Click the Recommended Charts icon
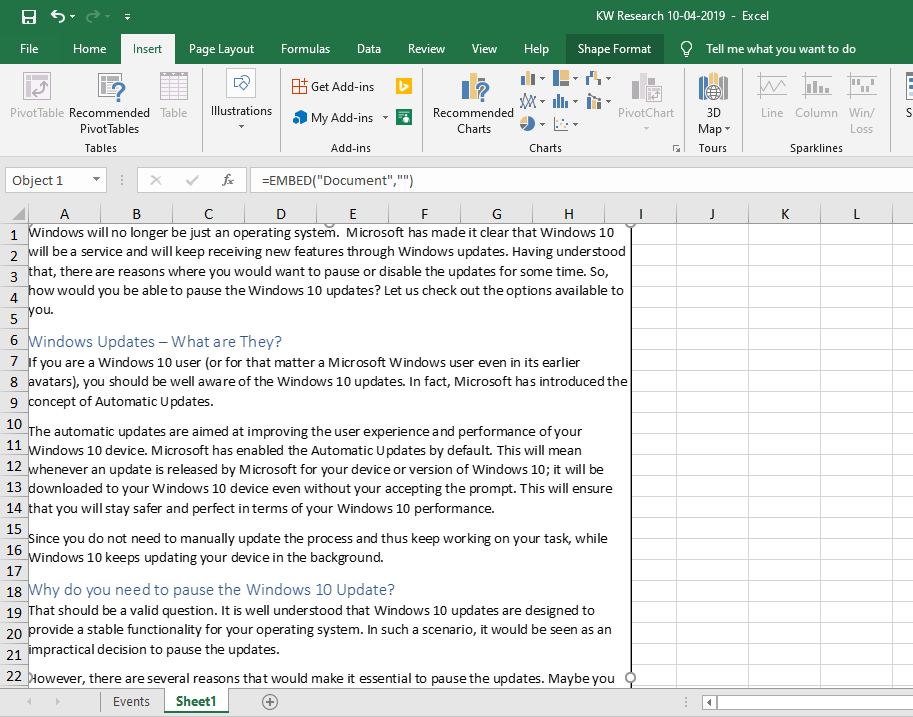The width and height of the screenshot is (913, 717). [473, 104]
